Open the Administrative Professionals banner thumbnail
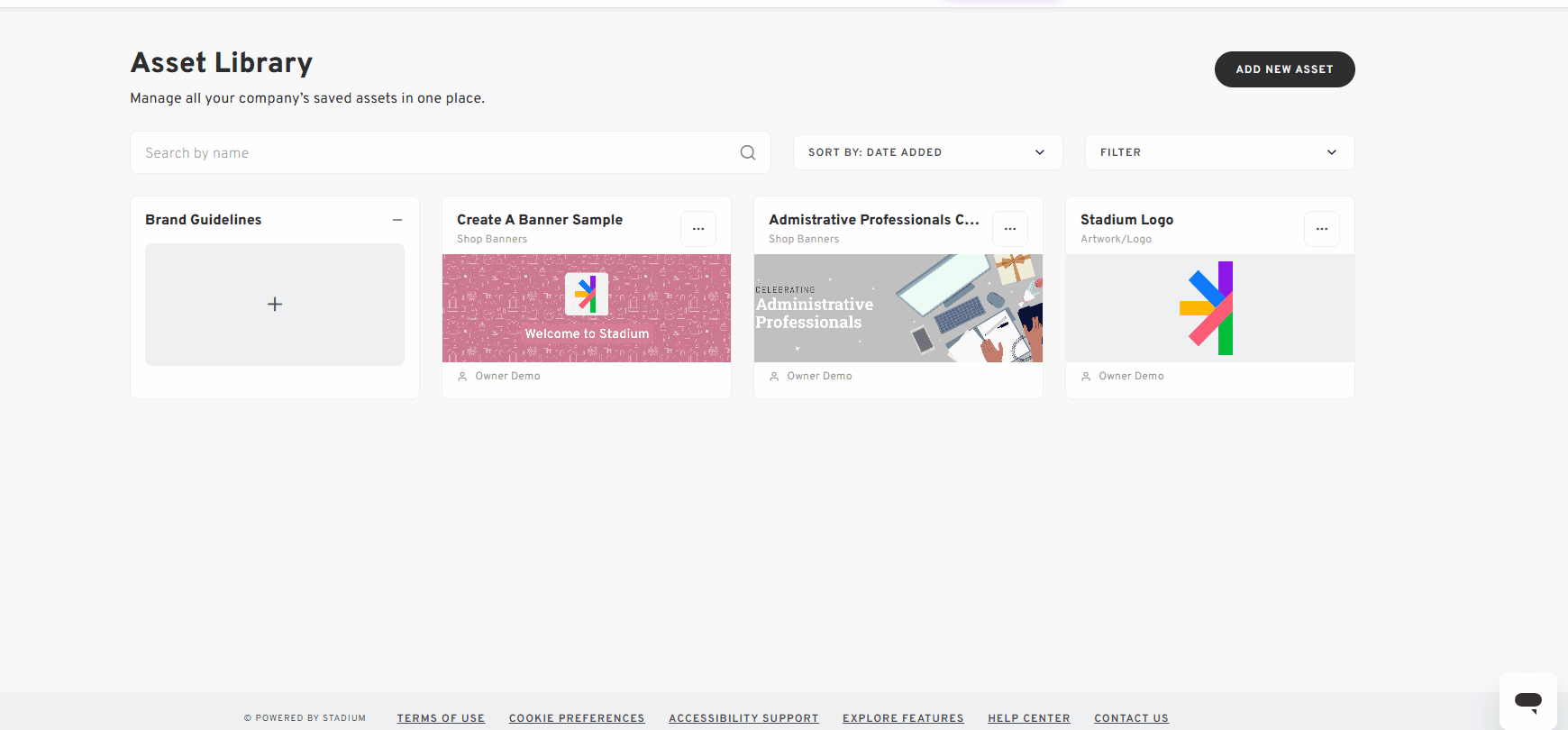Image resolution: width=1568 pixels, height=730 pixels. click(898, 308)
